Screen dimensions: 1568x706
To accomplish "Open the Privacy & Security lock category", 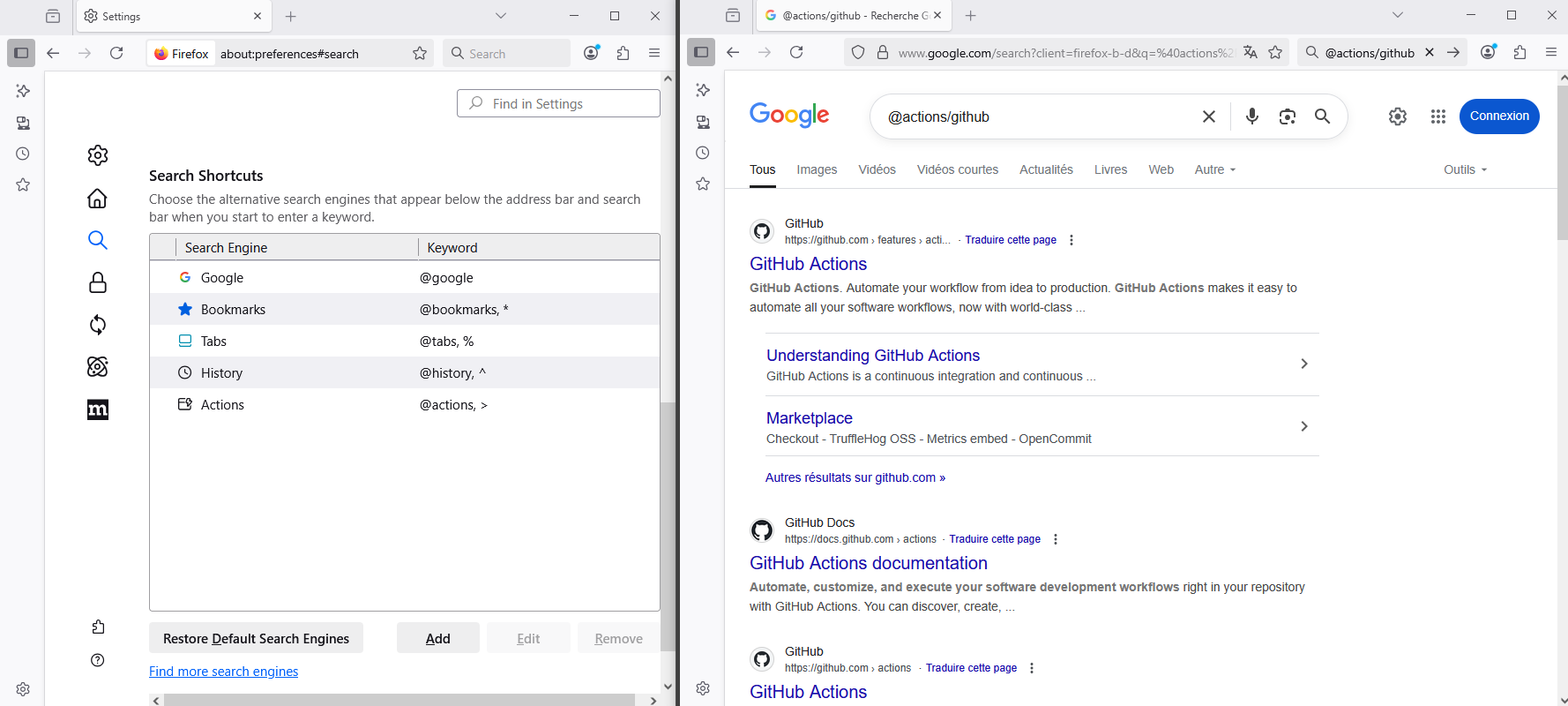I will 98,282.
